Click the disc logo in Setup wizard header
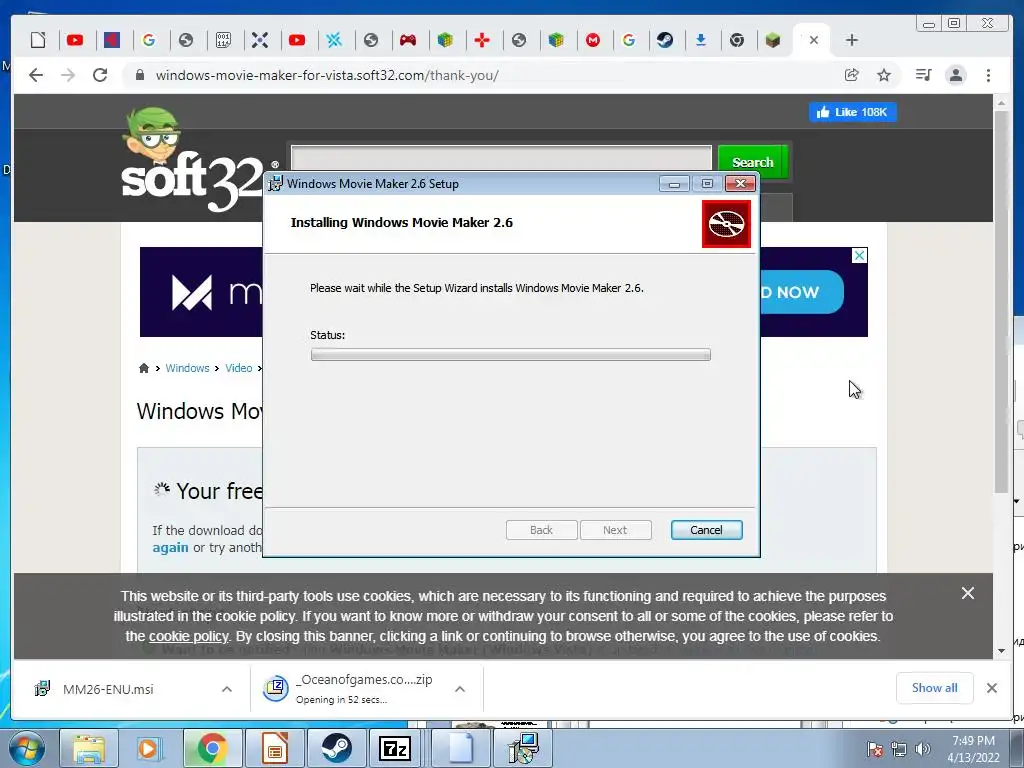This screenshot has width=1024, height=768. 726,224
